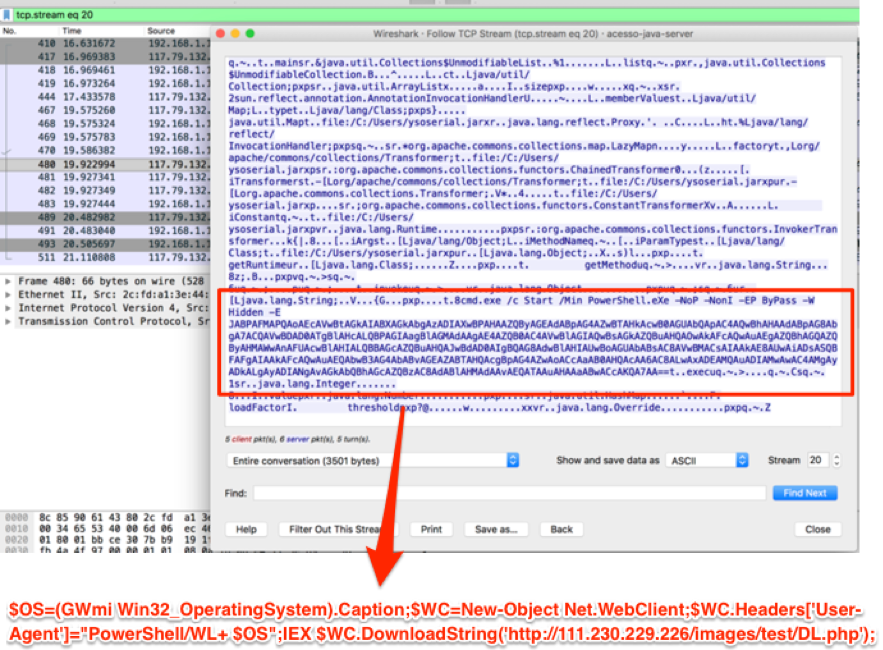Click the Find Next button

[x=805, y=493]
